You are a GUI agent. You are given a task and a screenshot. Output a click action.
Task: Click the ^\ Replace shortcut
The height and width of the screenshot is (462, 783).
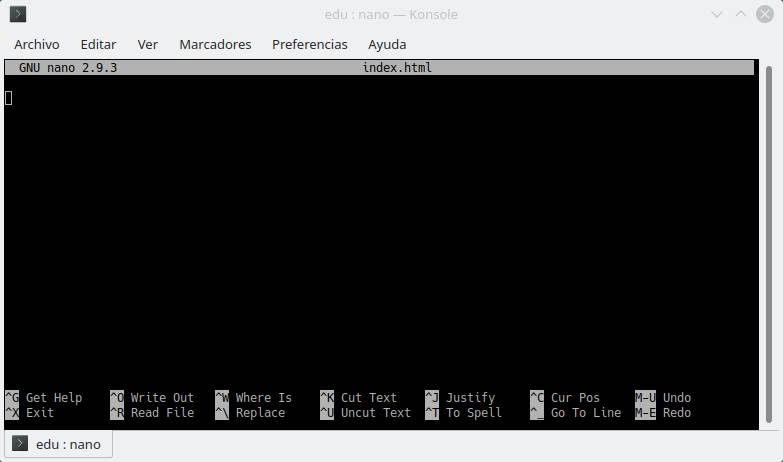click(250, 413)
